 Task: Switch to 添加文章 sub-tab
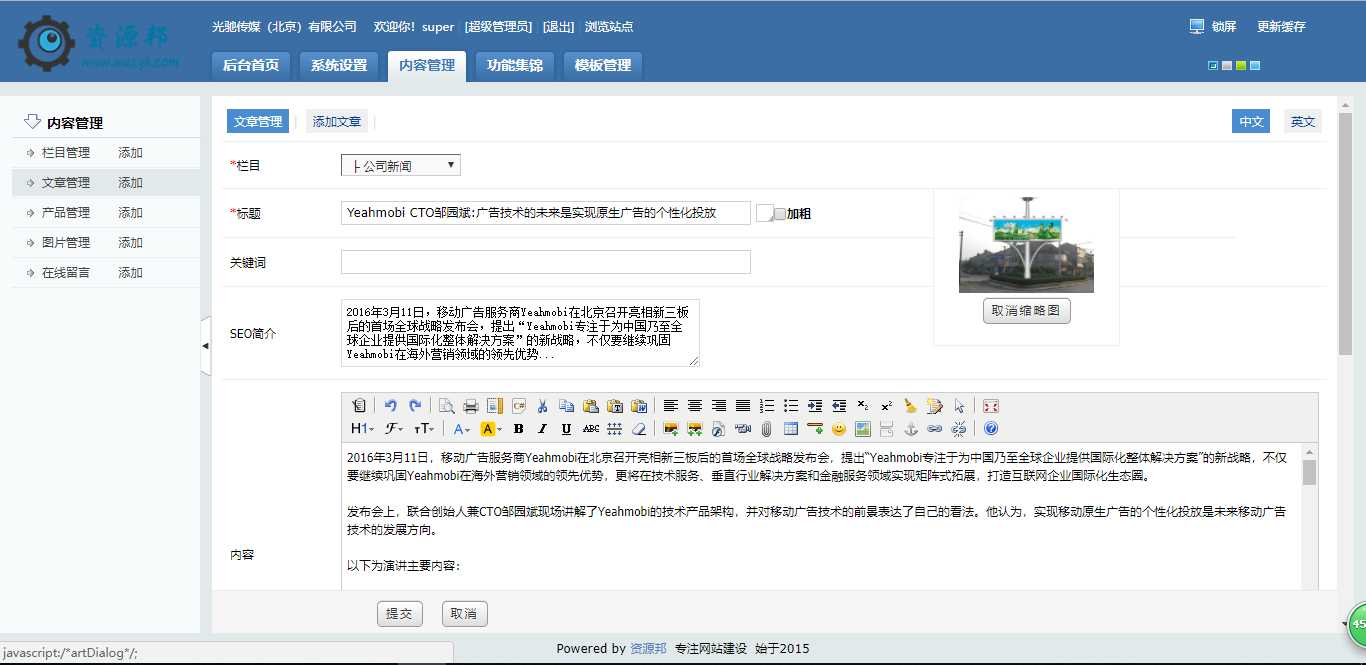[x=337, y=121]
